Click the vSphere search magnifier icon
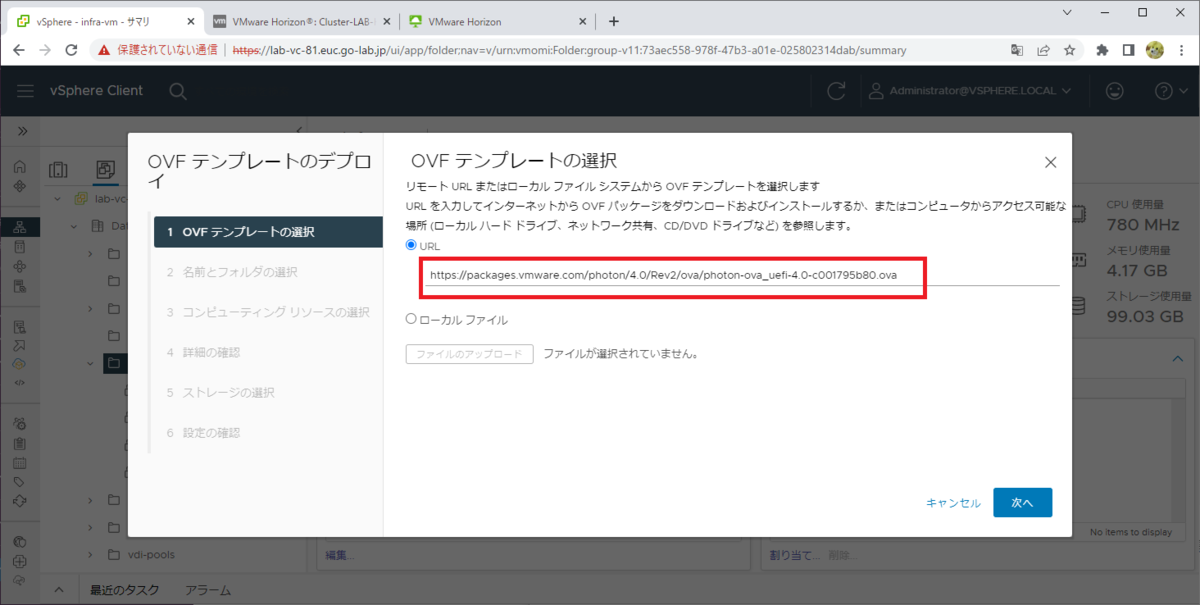This screenshot has width=1200, height=605. click(177, 91)
